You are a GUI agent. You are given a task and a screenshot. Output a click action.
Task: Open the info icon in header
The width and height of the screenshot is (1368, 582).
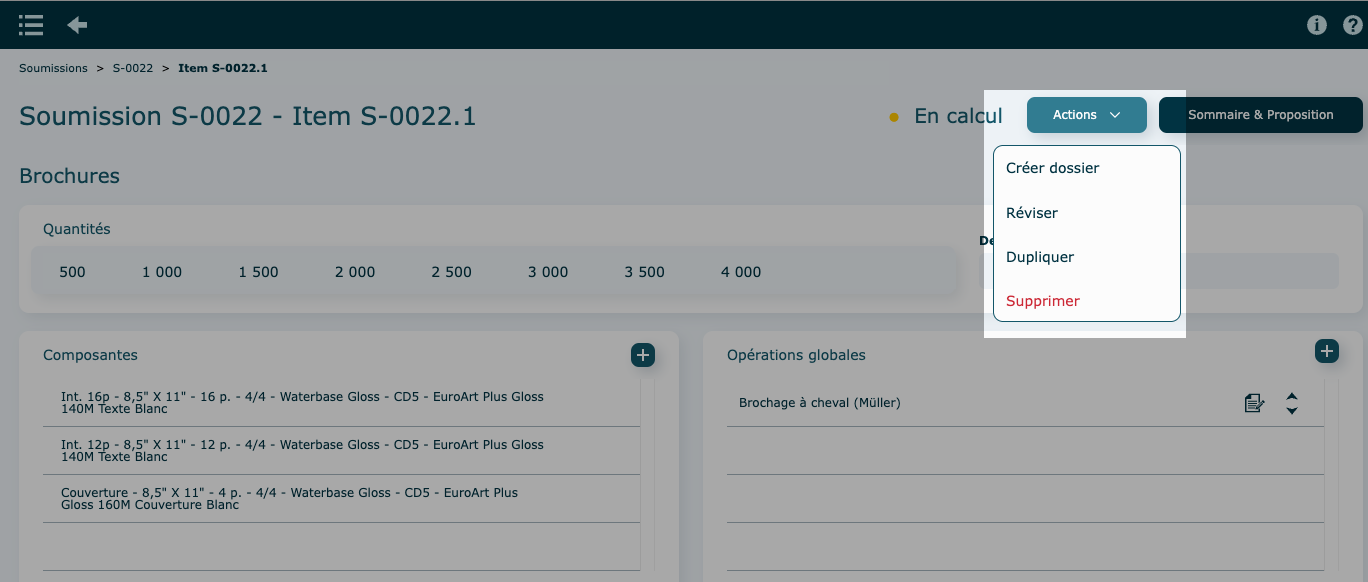pyautogui.click(x=1317, y=25)
